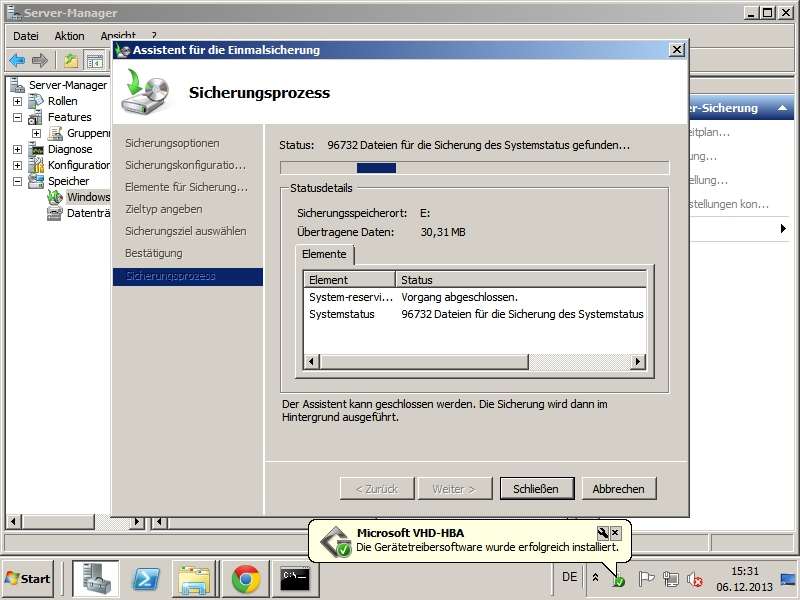The height and width of the screenshot is (600, 800).
Task: Click the disabled Zurück button
Action: [x=377, y=489]
